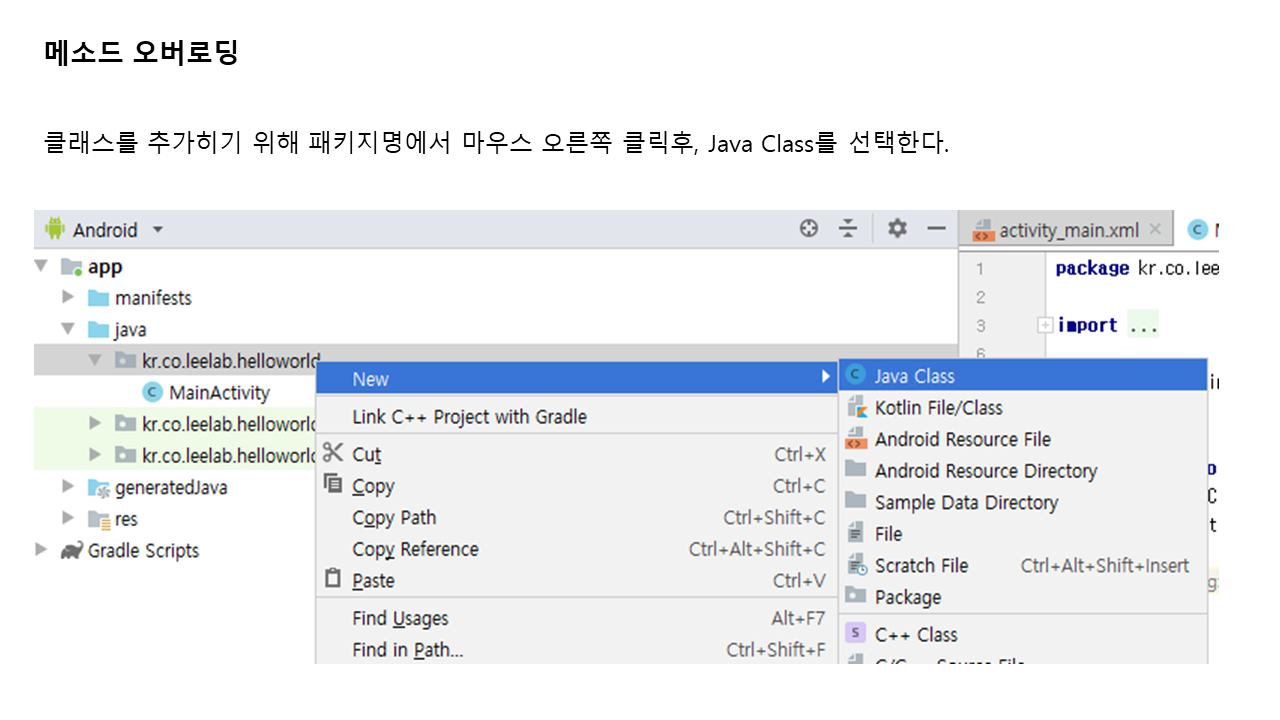This screenshot has height=720, width=1280.
Task: Choose Android Resource File option
Action: [962, 439]
